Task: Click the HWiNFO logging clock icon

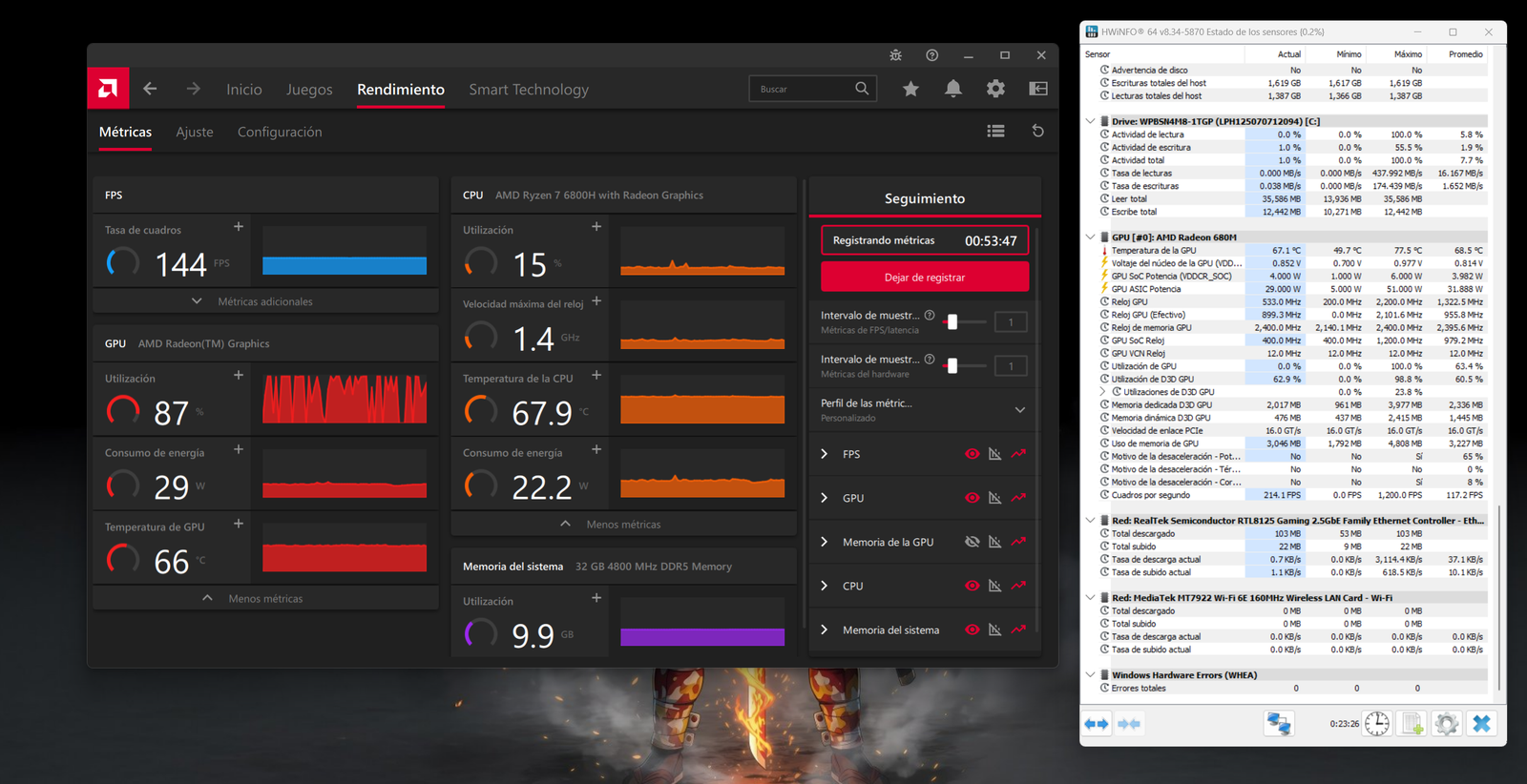Action: click(x=1376, y=724)
